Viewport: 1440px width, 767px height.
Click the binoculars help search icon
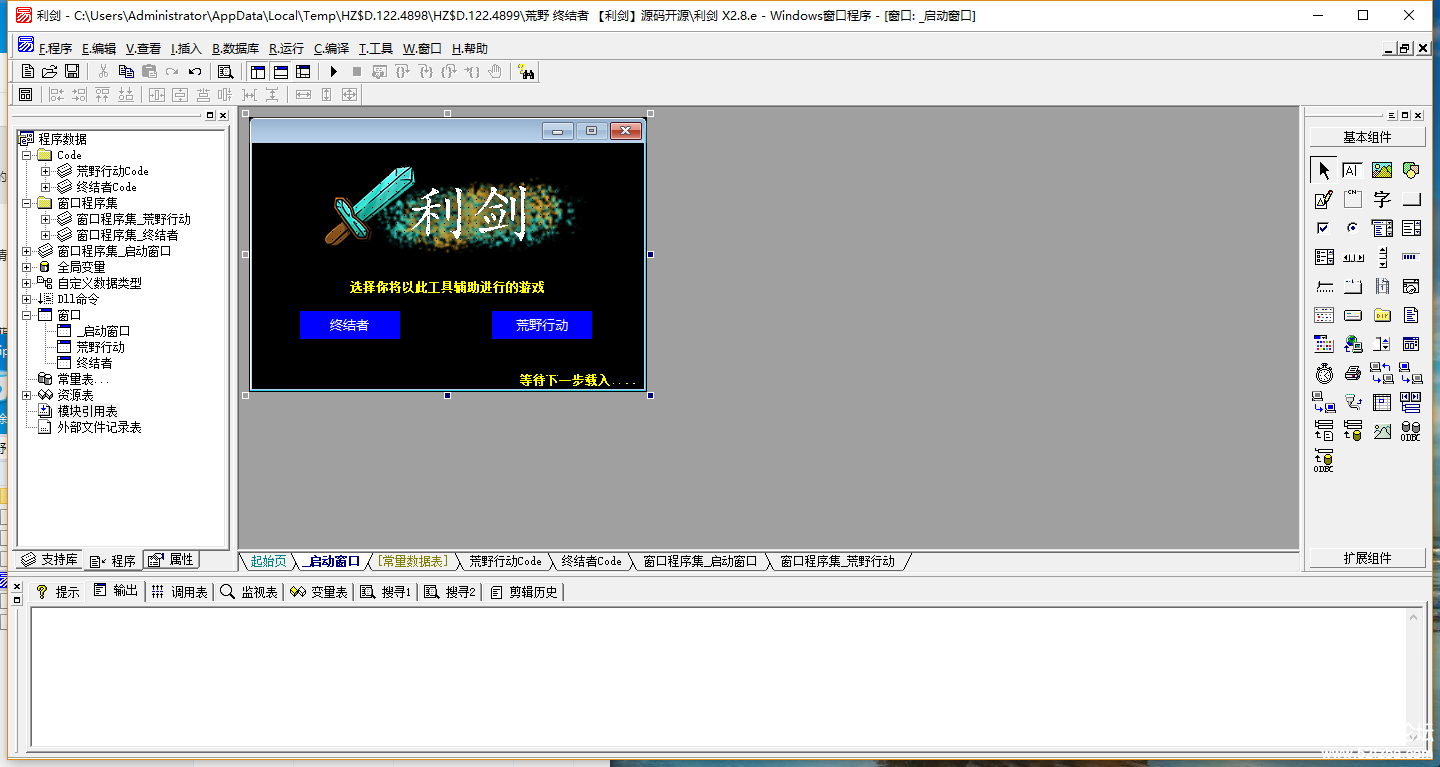[527, 71]
